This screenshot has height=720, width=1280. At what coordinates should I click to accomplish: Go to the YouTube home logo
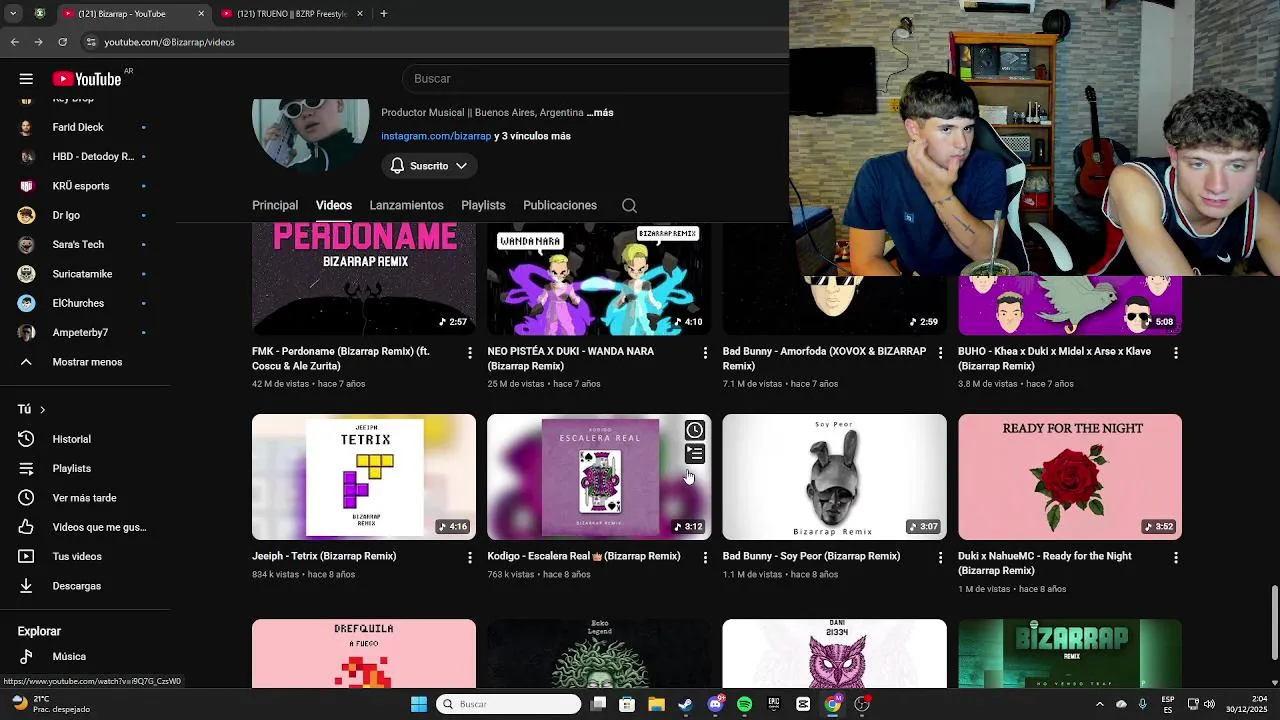point(87,79)
